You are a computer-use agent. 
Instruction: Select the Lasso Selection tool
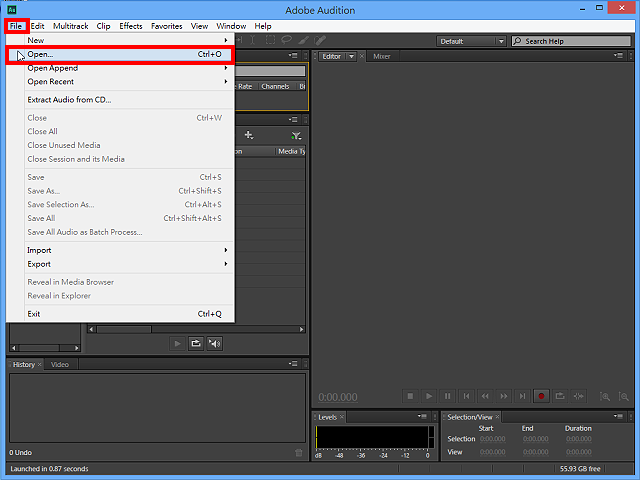point(287,40)
